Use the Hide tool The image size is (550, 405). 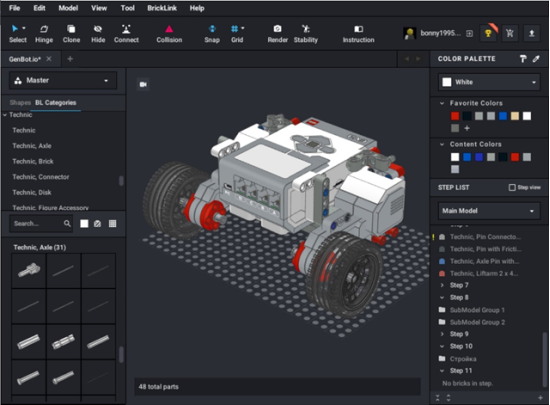coord(98,34)
